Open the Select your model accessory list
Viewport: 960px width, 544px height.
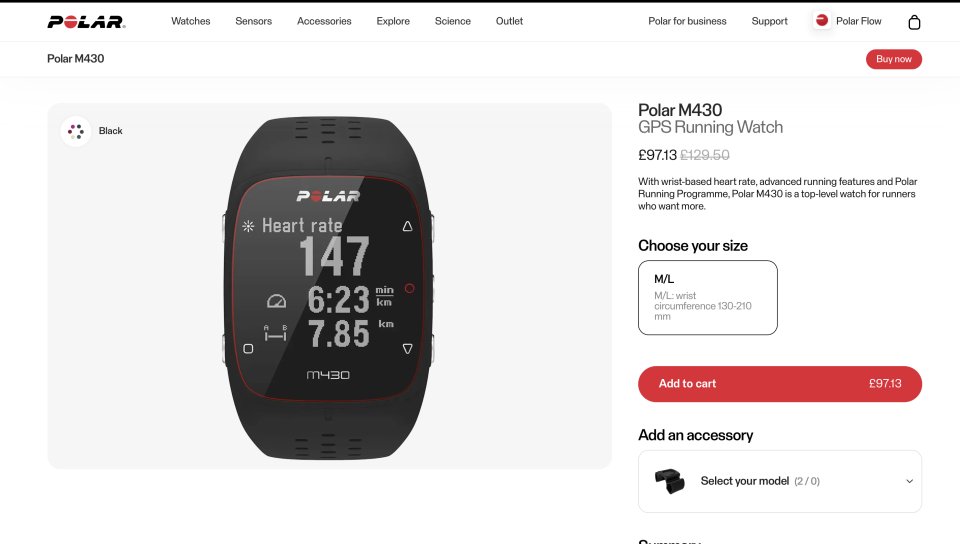pyautogui.click(x=779, y=482)
